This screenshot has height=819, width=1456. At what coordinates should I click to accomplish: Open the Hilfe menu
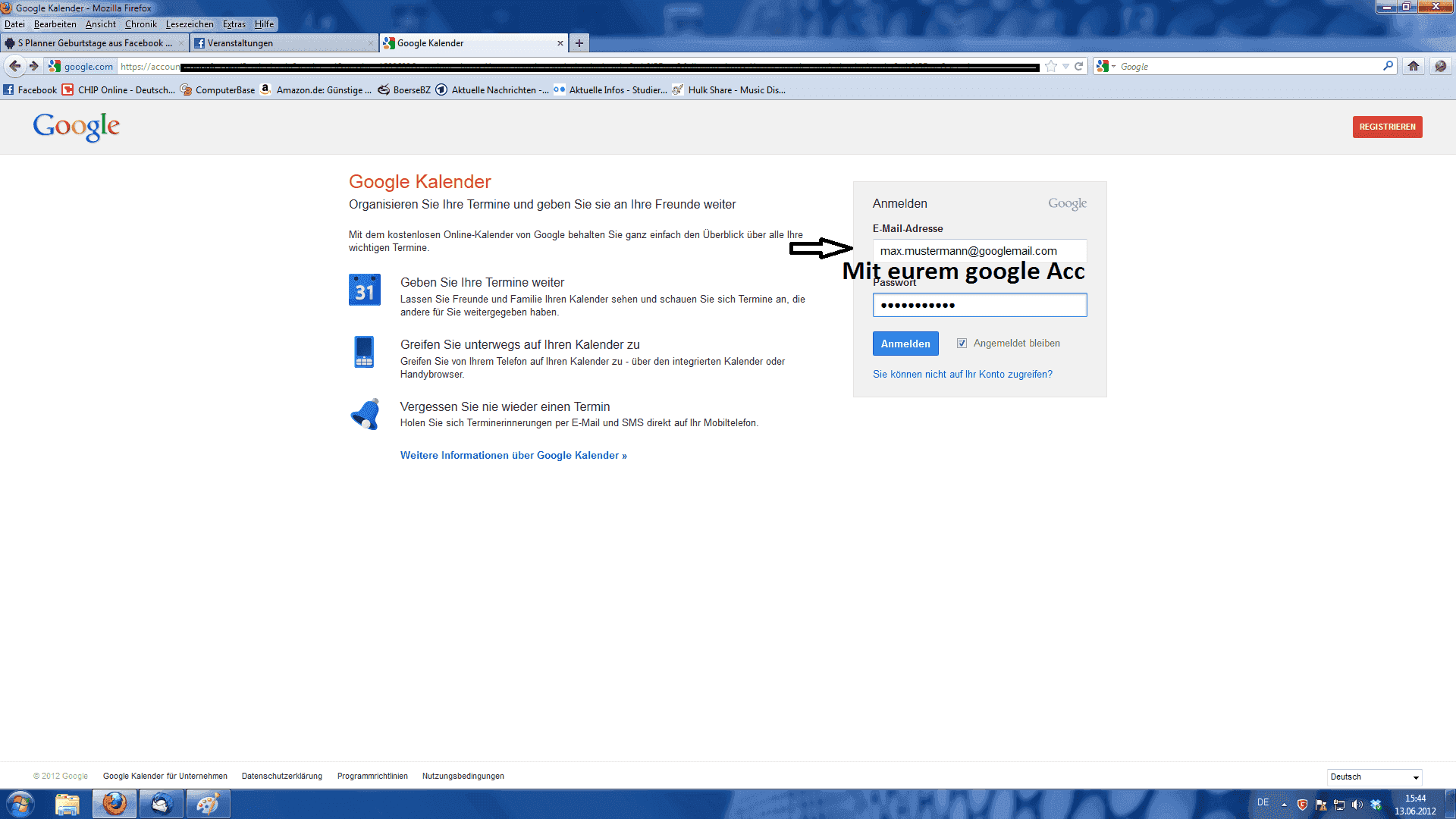coord(264,24)
